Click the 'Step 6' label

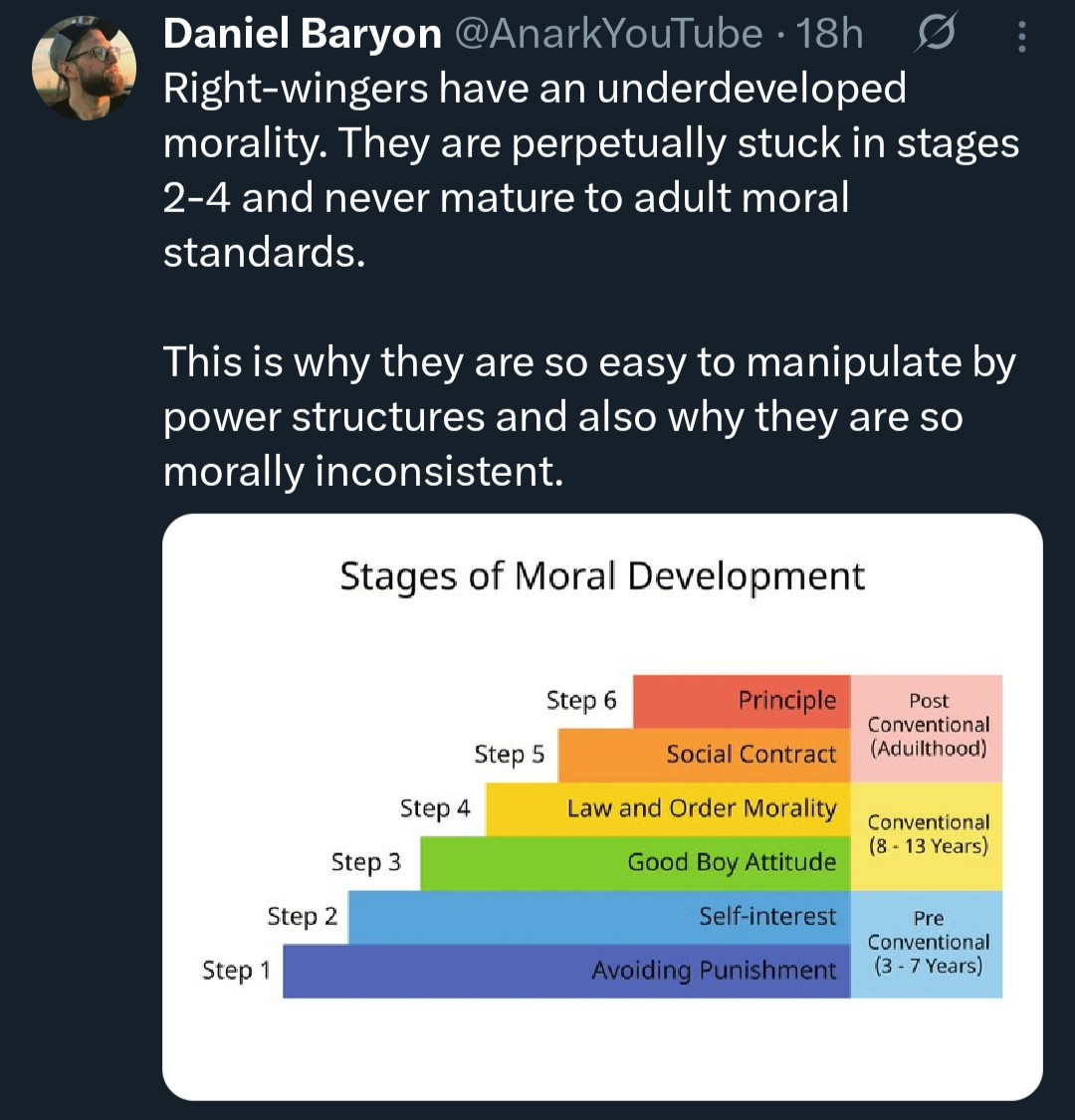581,701
